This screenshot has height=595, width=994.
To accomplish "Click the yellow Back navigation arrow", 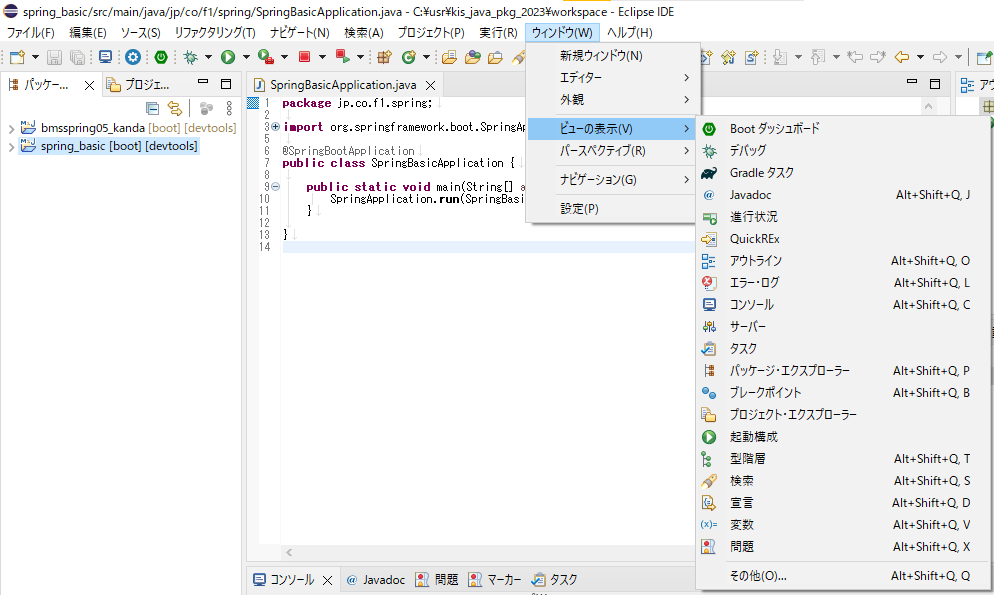I will point(901,57).
